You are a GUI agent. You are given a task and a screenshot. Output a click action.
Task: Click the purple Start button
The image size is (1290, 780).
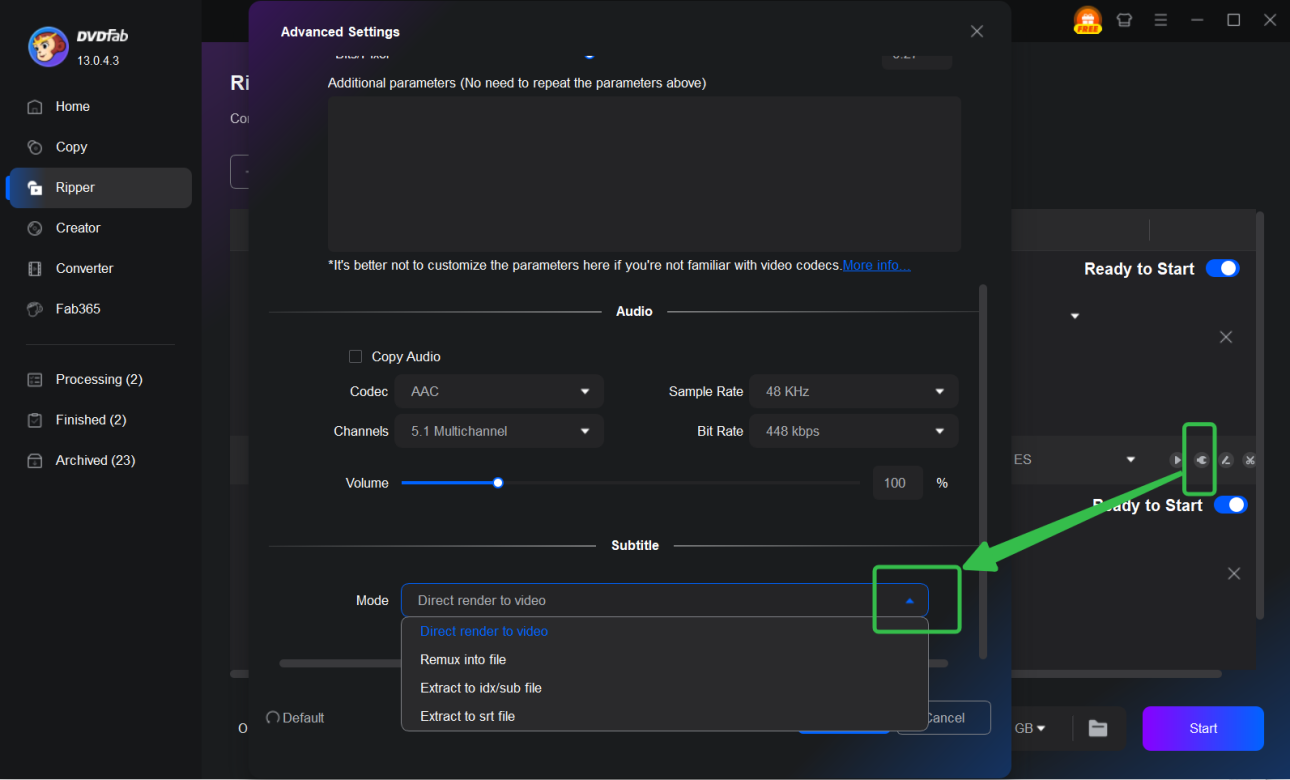[x=1203, y=728]
